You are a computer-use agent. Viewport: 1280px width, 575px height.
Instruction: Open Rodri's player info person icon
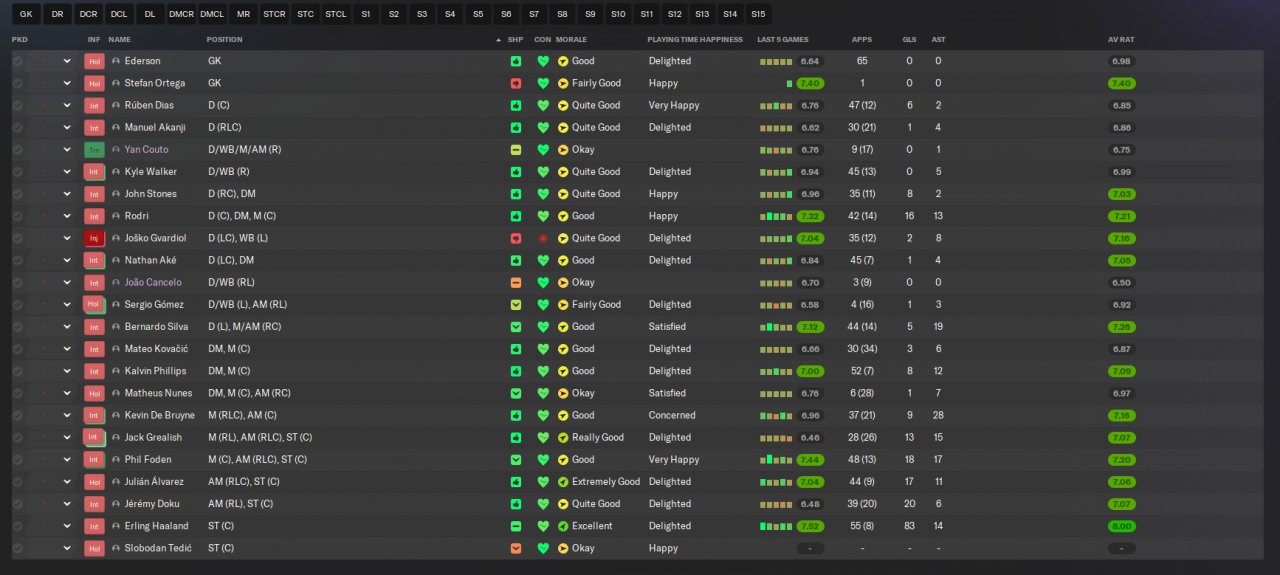pos(116,216)
